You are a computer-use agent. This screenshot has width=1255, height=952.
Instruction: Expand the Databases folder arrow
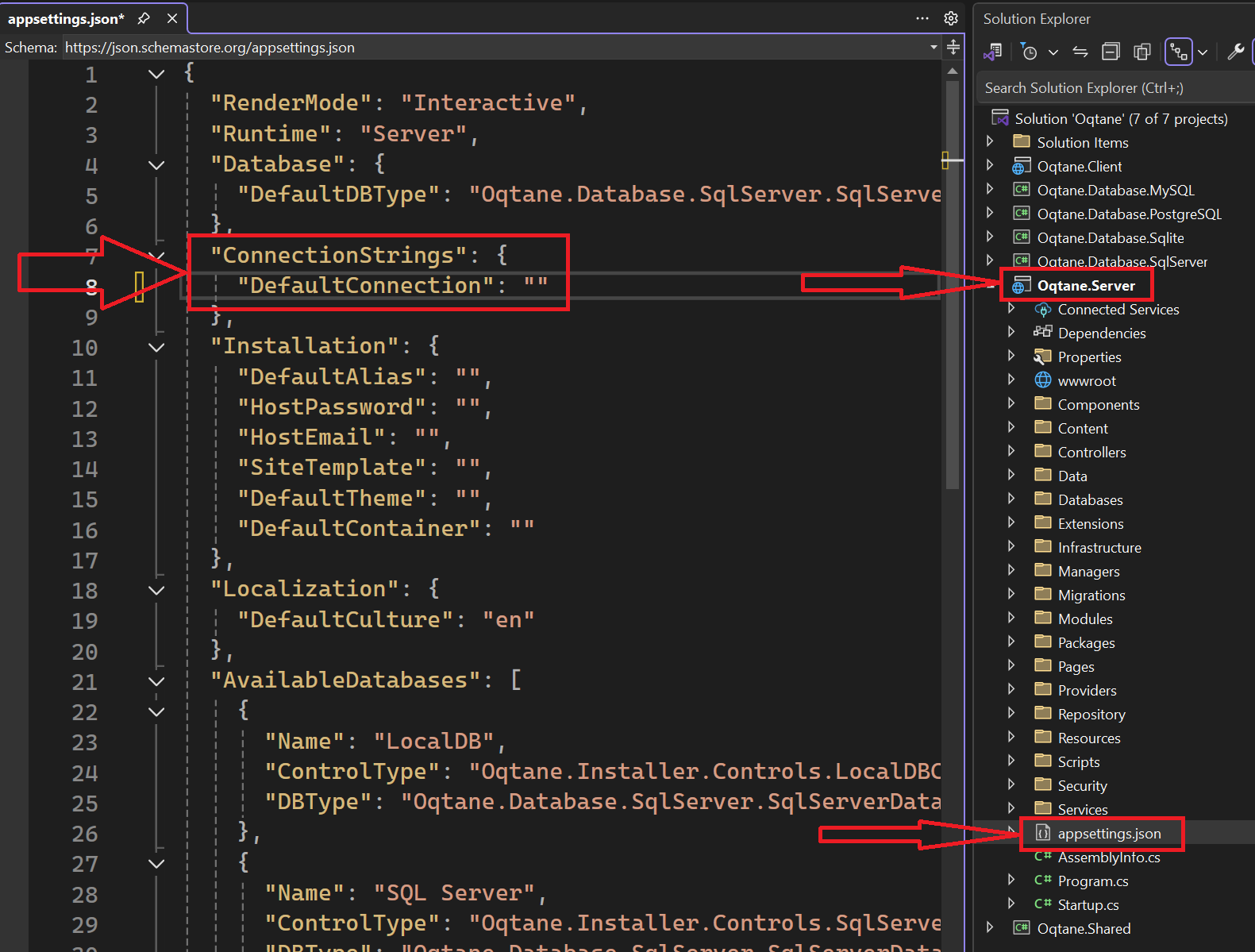coord(1011,499)
